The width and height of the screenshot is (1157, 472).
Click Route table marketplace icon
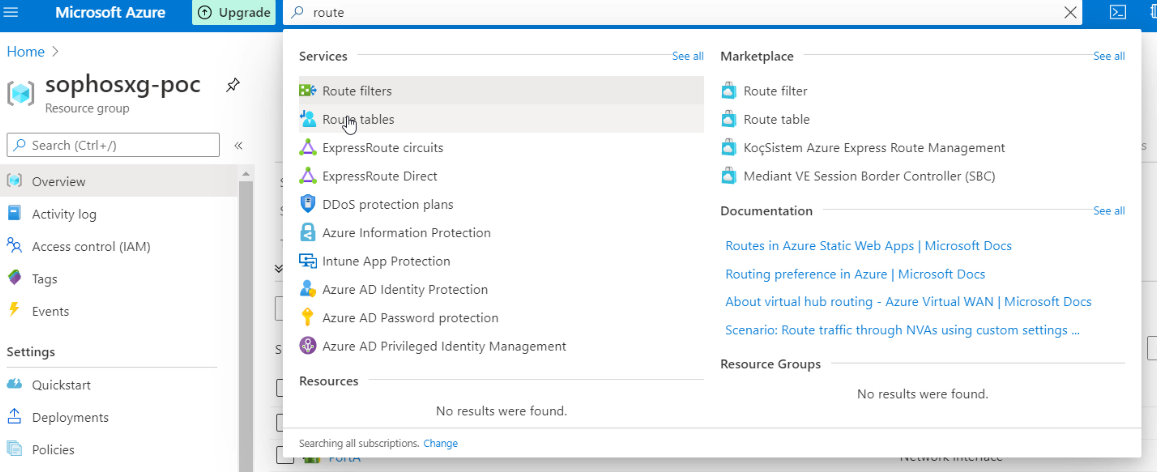coord(729,119)
